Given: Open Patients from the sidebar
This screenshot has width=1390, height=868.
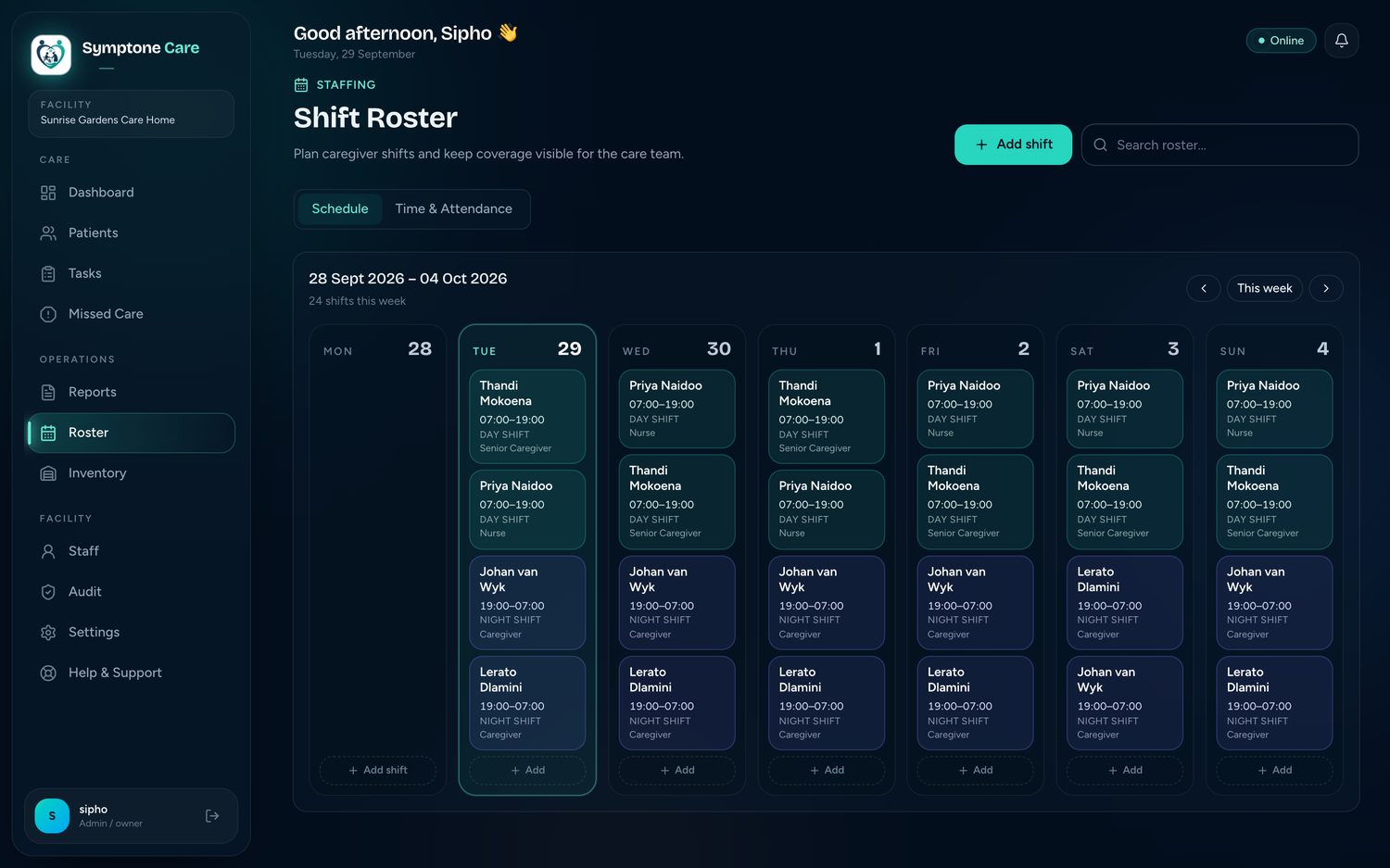Looking at the screenshot, I should coord(131,233).
